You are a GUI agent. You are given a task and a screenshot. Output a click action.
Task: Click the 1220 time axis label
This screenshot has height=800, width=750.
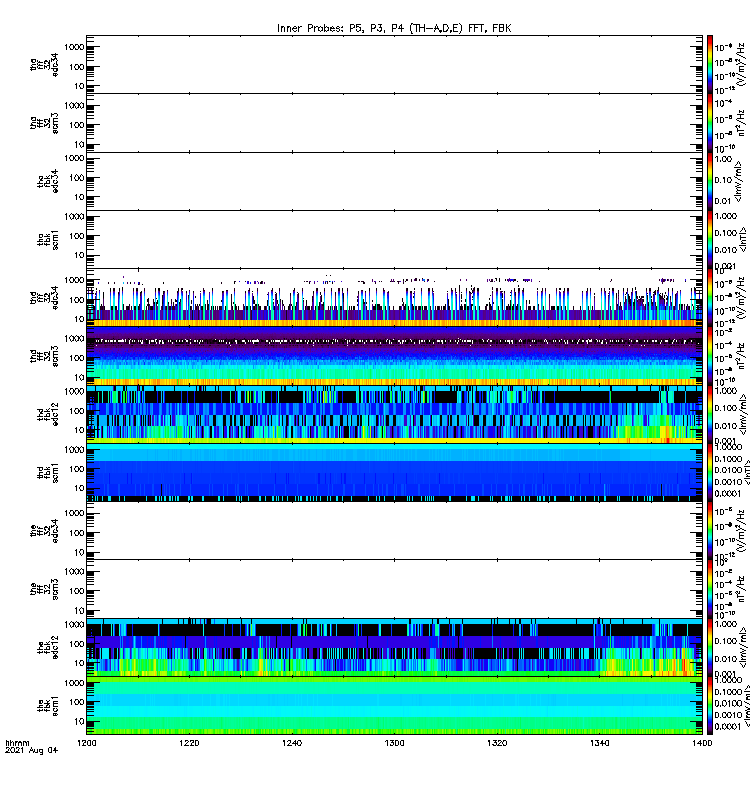pyautogui.click(x=189, y=743)
